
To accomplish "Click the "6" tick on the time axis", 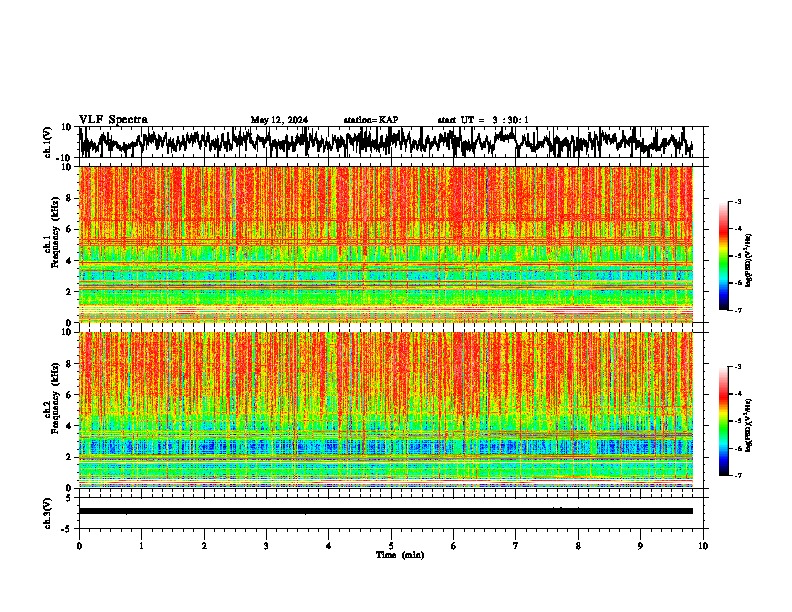I will (454, 546).
